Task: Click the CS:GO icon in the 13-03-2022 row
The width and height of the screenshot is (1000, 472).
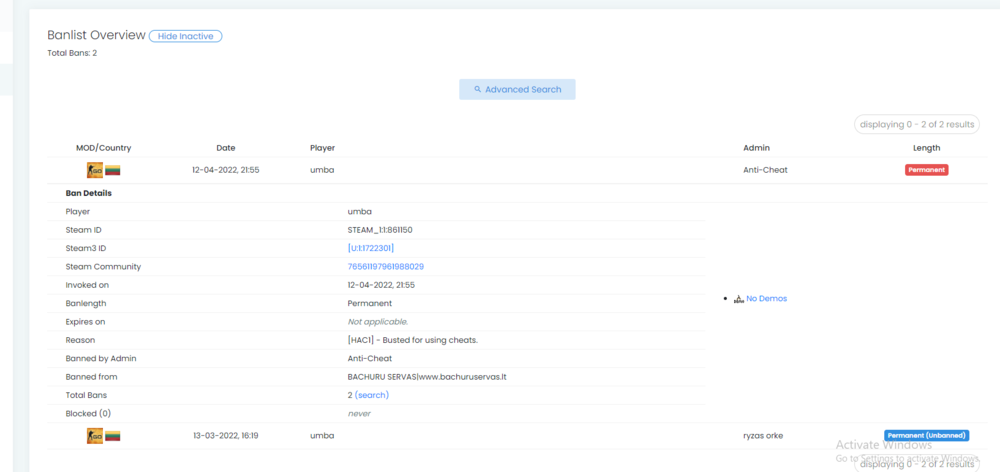Action: [94, 436]
